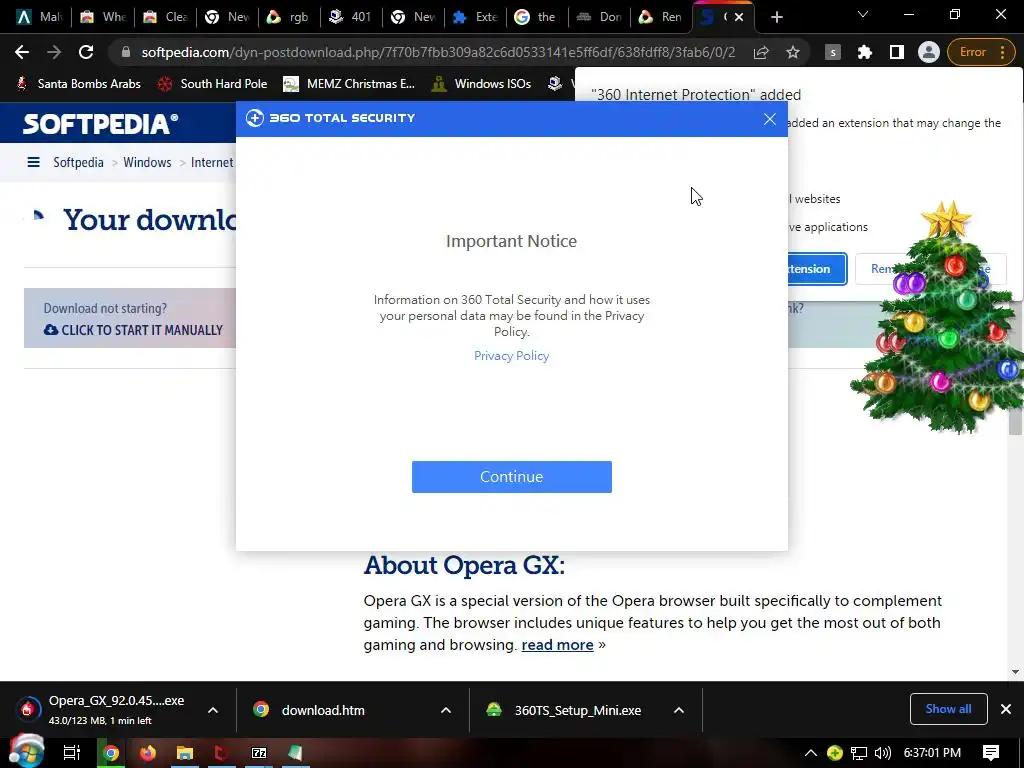The width and height of the screenshot is (1024, 768).
Task: Click Show all downloads button
Action: pyautogui.click(x=948, y=709)
